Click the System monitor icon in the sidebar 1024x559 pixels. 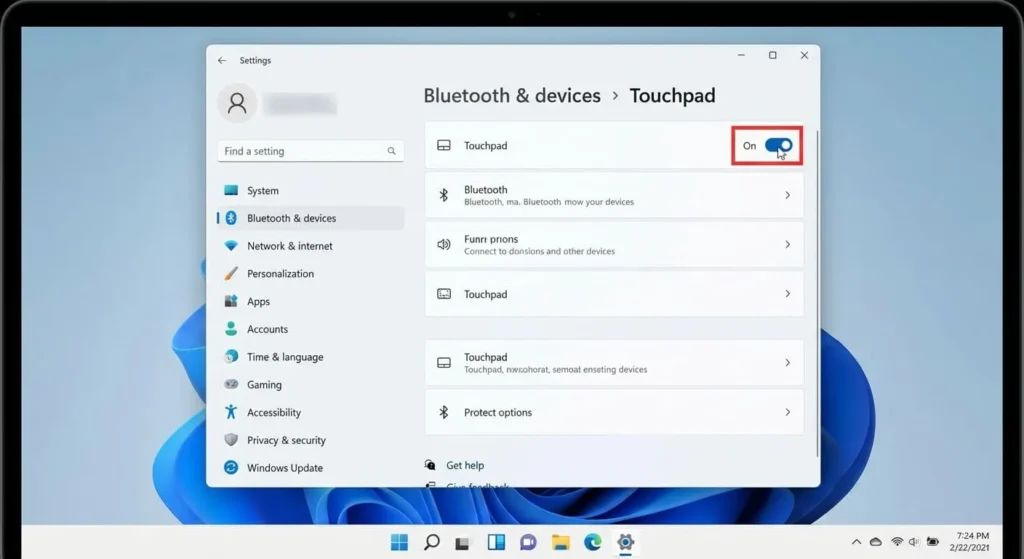coord(231,190)
